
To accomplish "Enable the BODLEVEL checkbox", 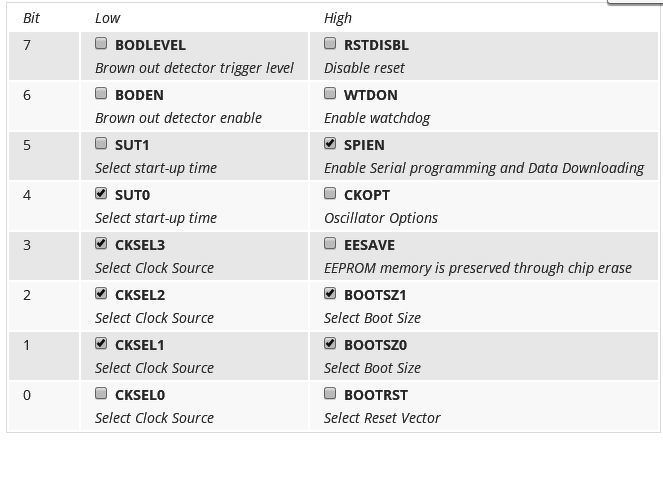I will (101, 44).
